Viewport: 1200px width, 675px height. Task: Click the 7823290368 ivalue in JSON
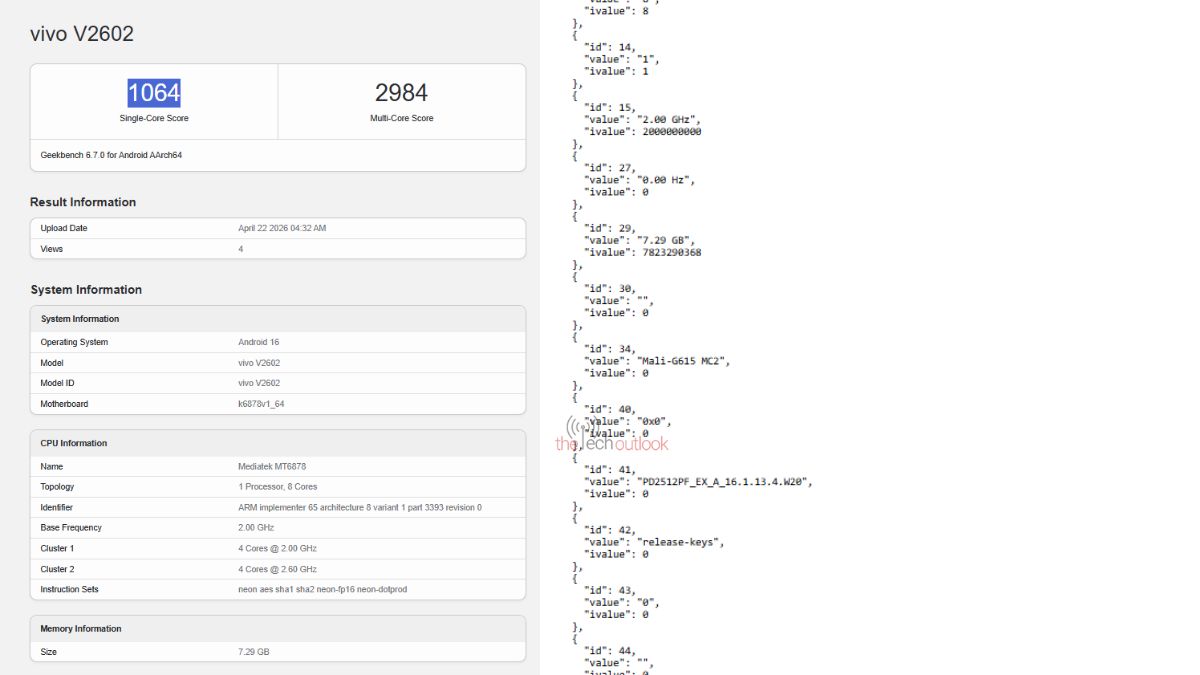click(669, 252)
